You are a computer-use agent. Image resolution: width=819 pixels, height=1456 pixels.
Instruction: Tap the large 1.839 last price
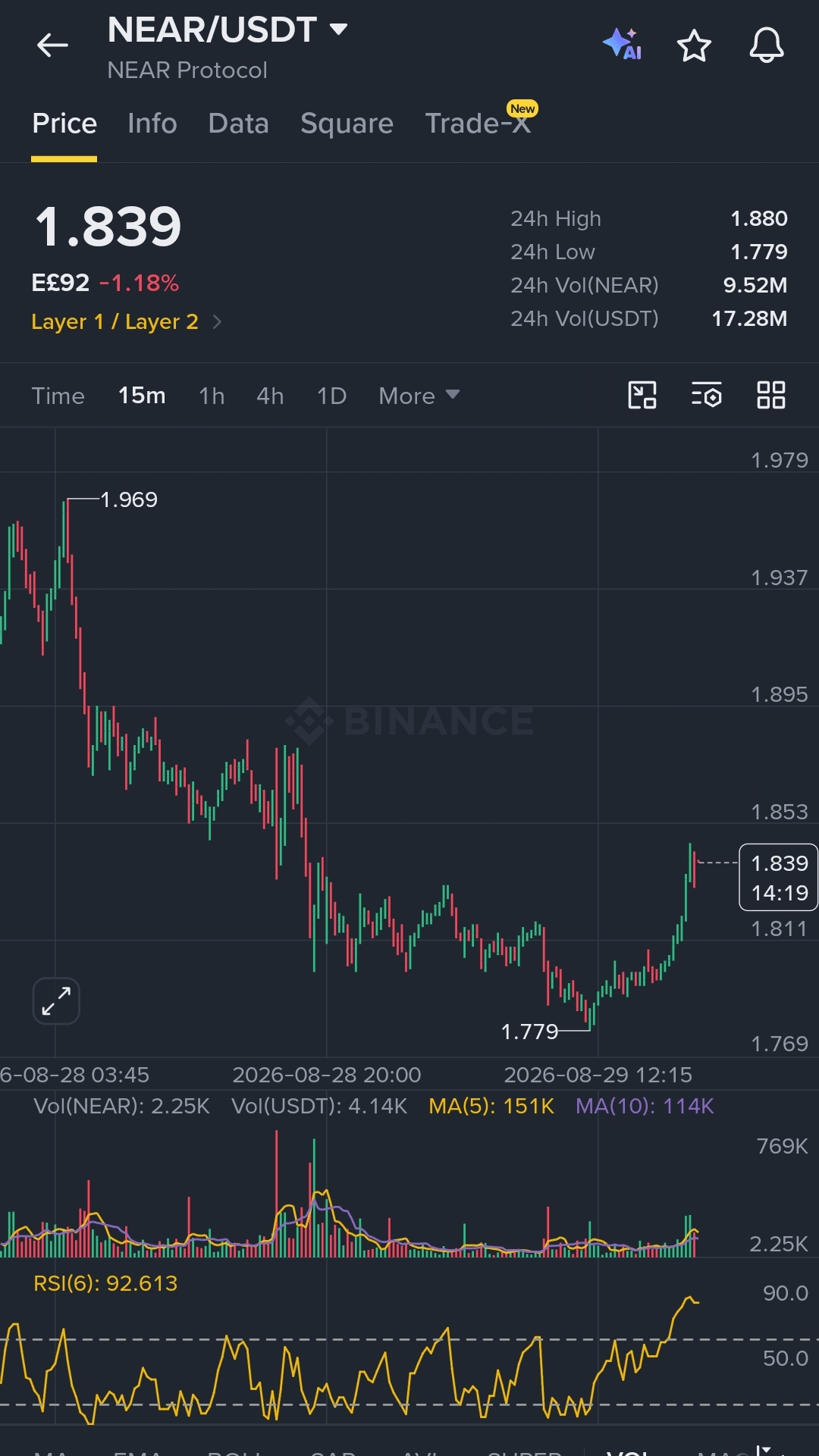coord(108,227)
